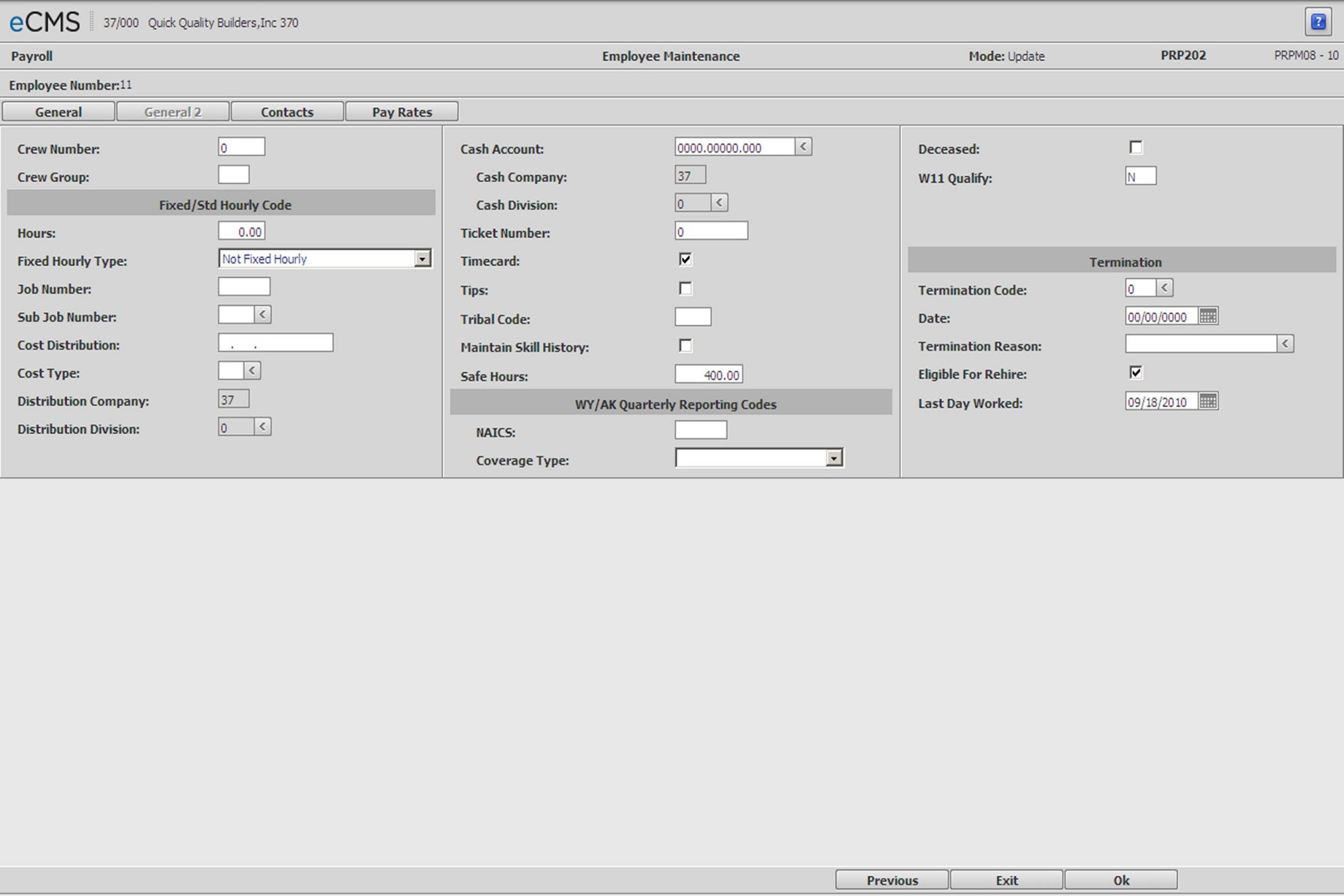Image resolution: width=1344 pixels, height=896 pixels.
Task: Switch to the Pay Rates tab
Action: pos(402,112)
